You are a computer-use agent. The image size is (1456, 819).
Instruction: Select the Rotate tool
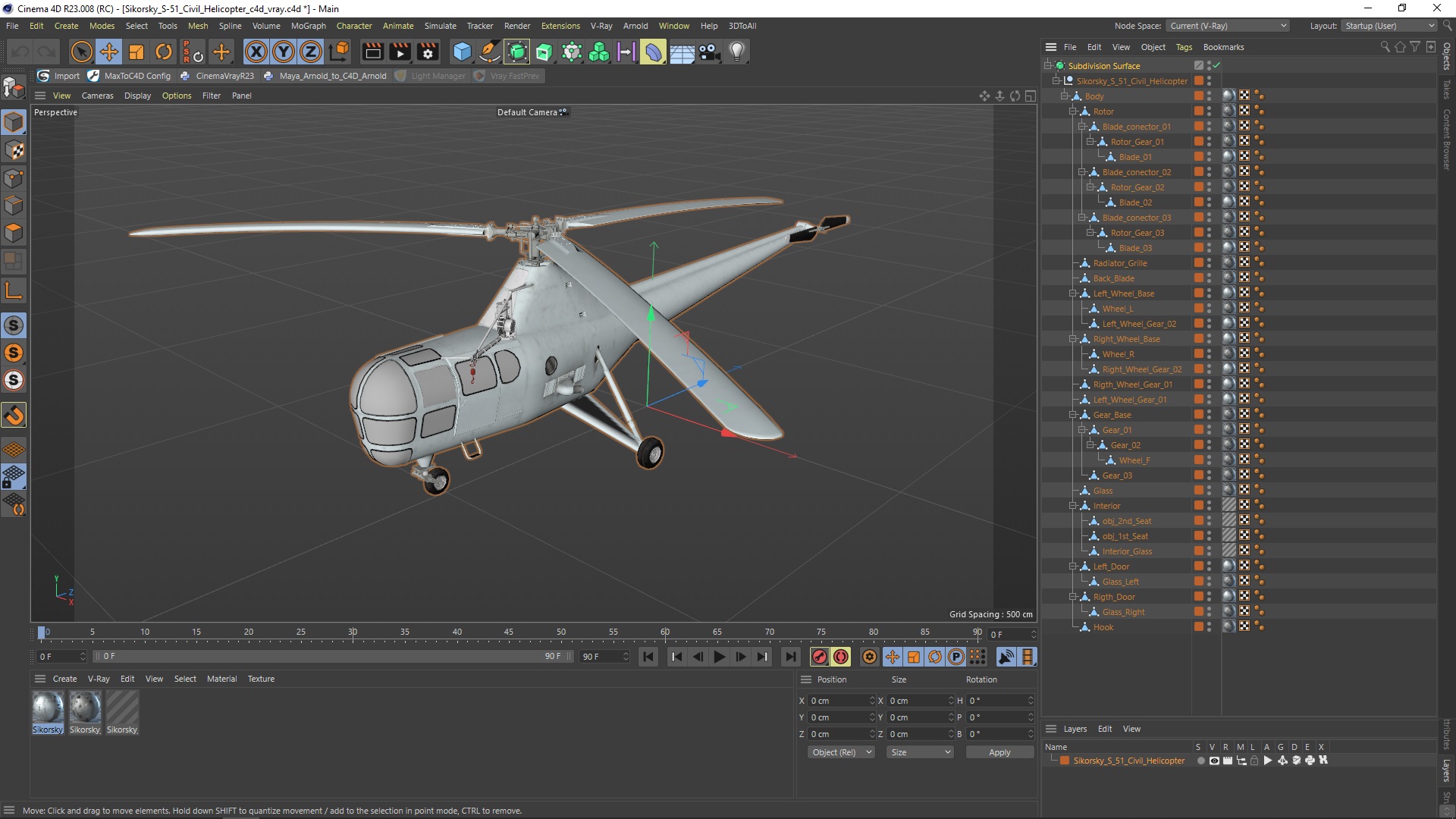click(164, 52)
